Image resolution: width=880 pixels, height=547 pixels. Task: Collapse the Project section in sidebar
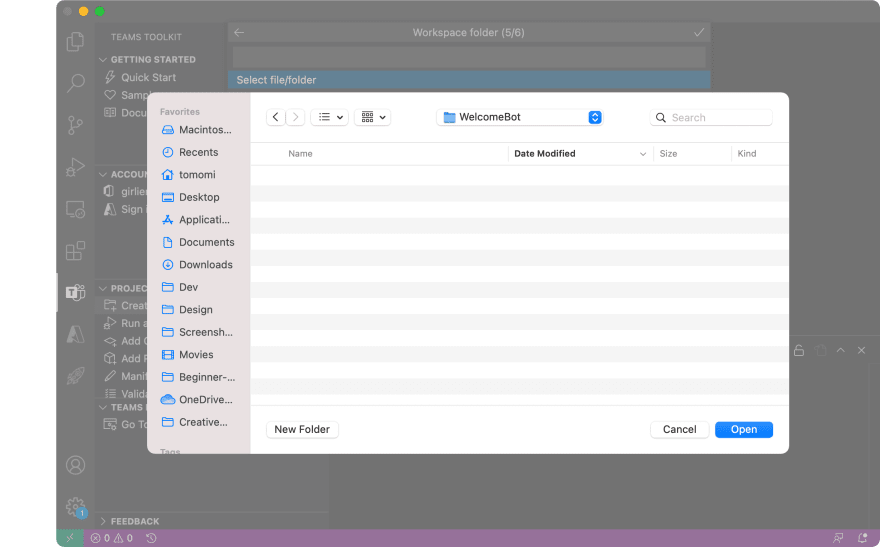103,288
